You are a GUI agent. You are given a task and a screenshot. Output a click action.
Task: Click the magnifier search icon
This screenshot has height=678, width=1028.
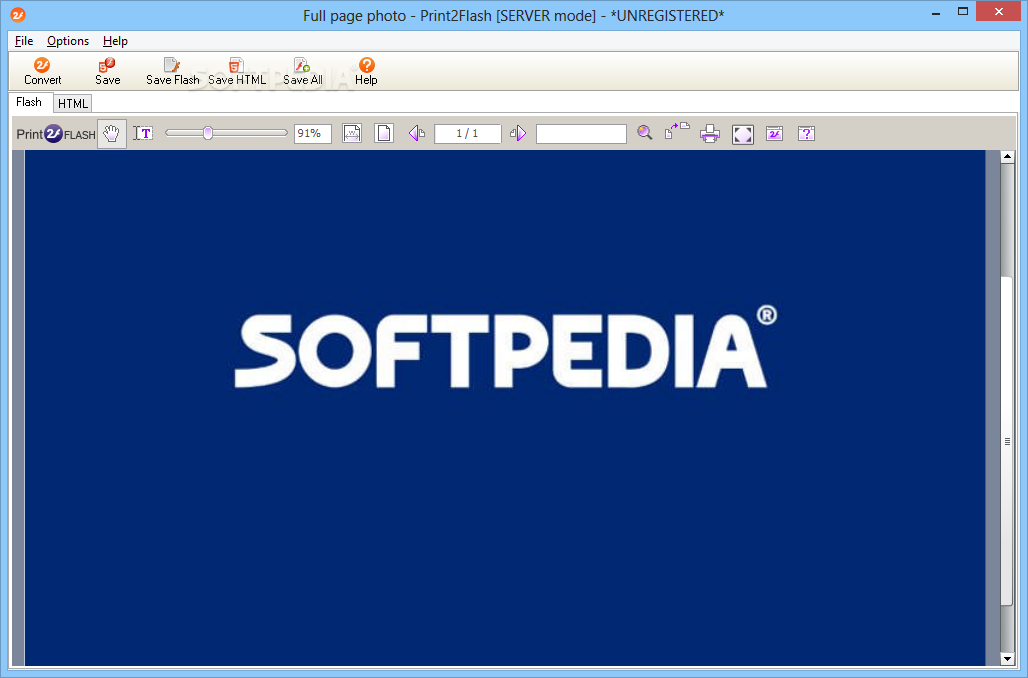click(x=644, y=133)
